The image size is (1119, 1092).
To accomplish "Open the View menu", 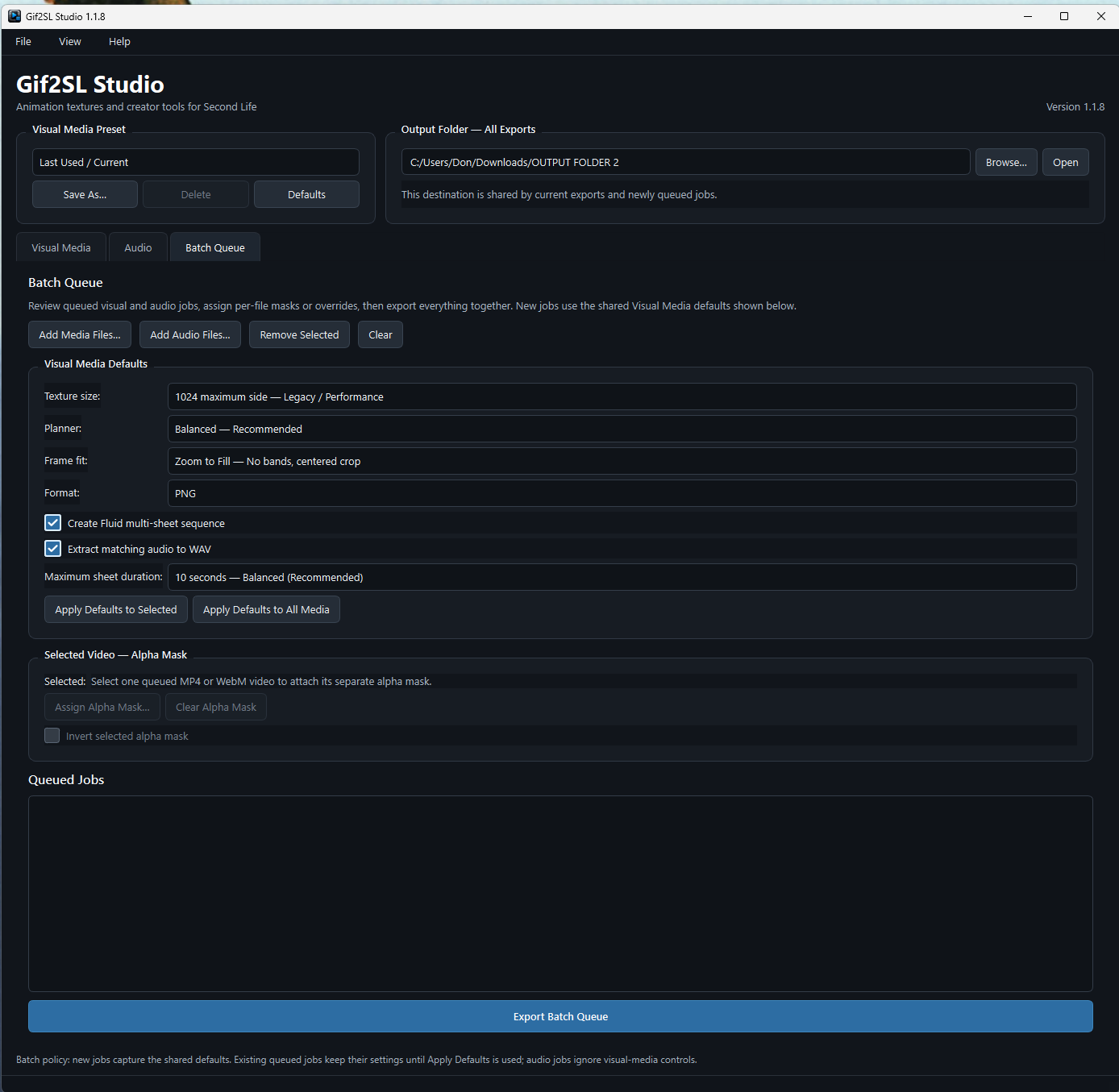I will click(x=70, y=42).
